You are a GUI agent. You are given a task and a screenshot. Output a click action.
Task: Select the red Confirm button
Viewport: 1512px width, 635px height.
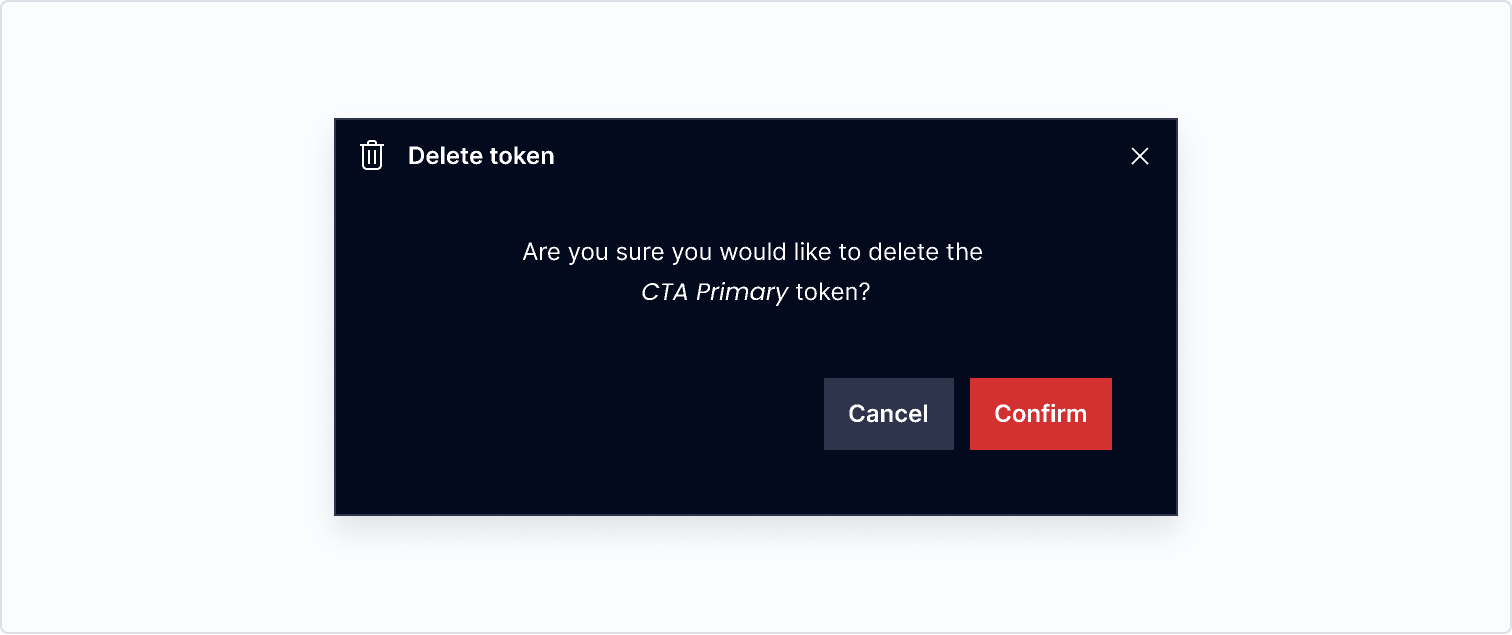point(1041,414)
